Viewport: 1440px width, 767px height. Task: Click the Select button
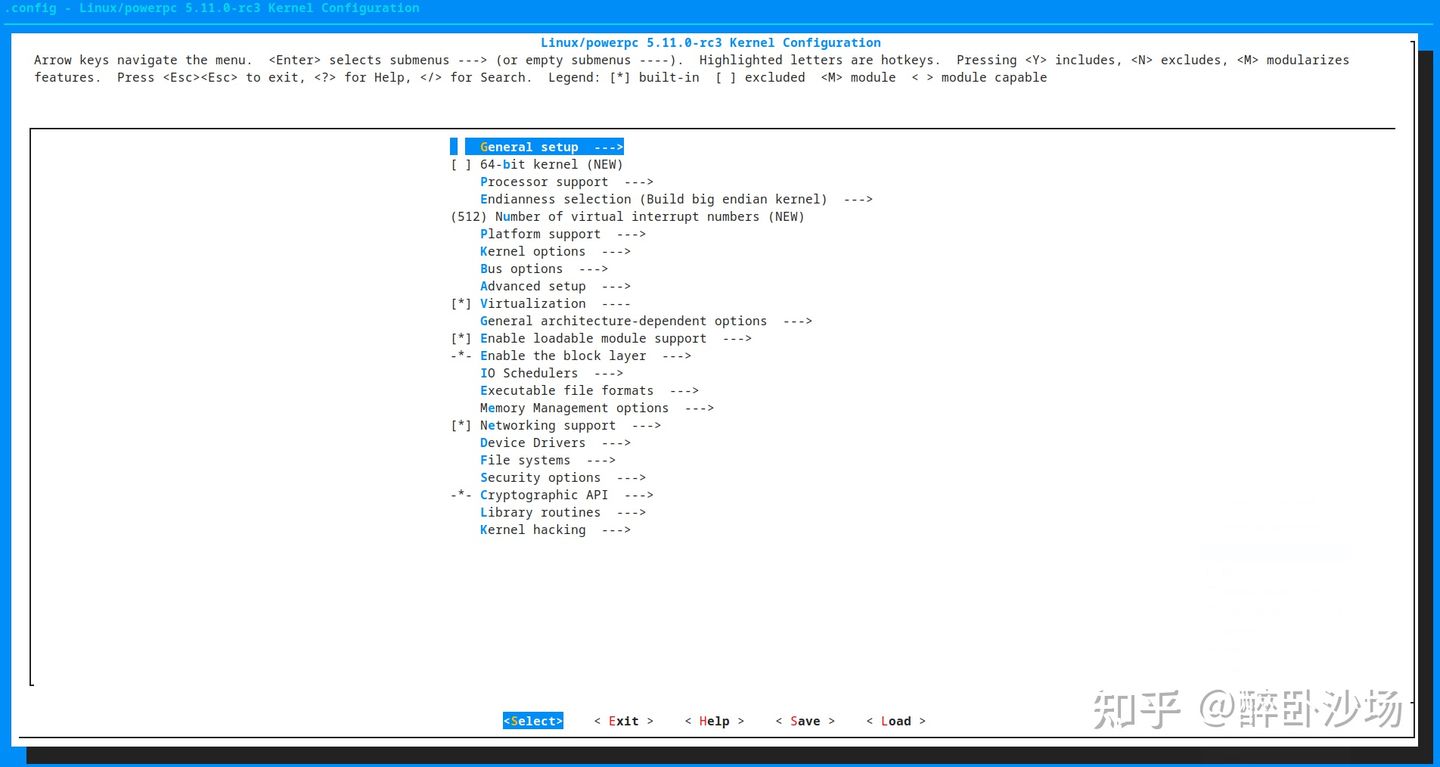click(533, 721)
